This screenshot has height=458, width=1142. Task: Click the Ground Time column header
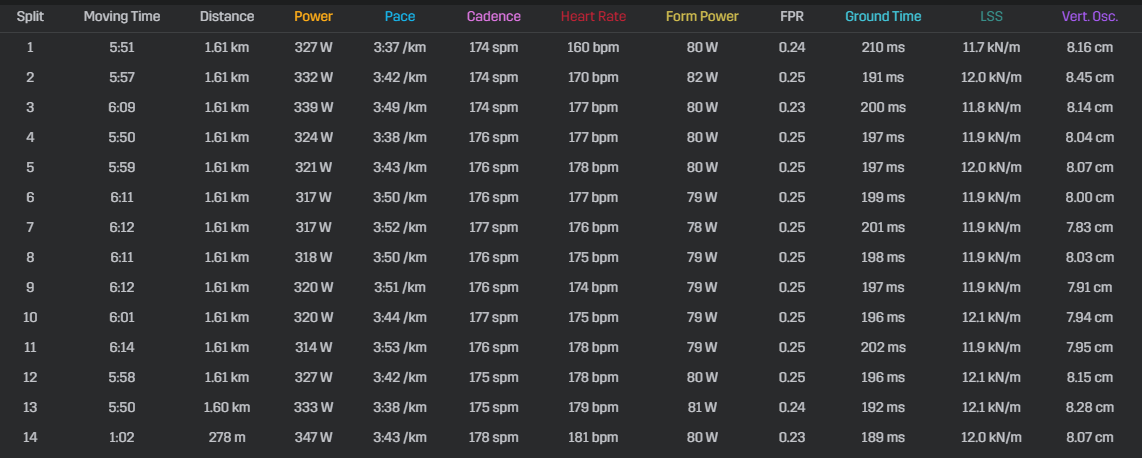pyautogui.click(x=883, y=17)
